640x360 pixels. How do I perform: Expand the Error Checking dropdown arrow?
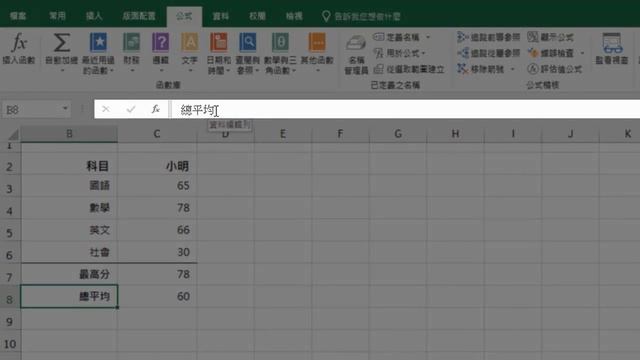[582, 53]
